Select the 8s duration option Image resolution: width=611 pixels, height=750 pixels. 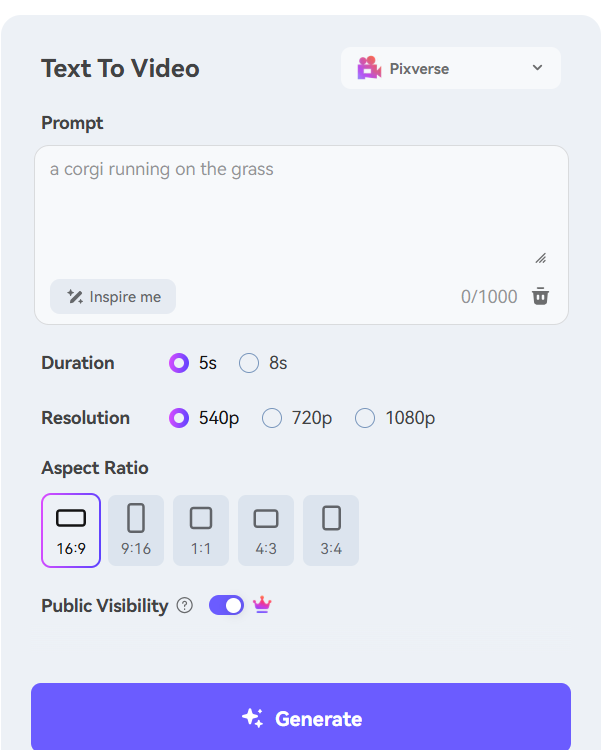(x=263, y=363)
